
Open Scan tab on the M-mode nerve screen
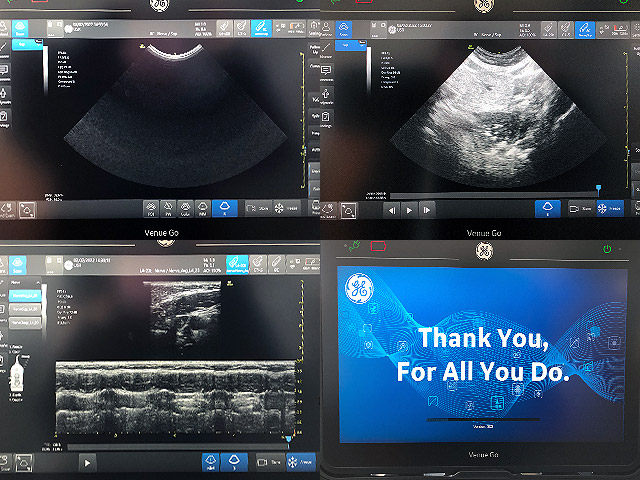click(x=18, y=265)
